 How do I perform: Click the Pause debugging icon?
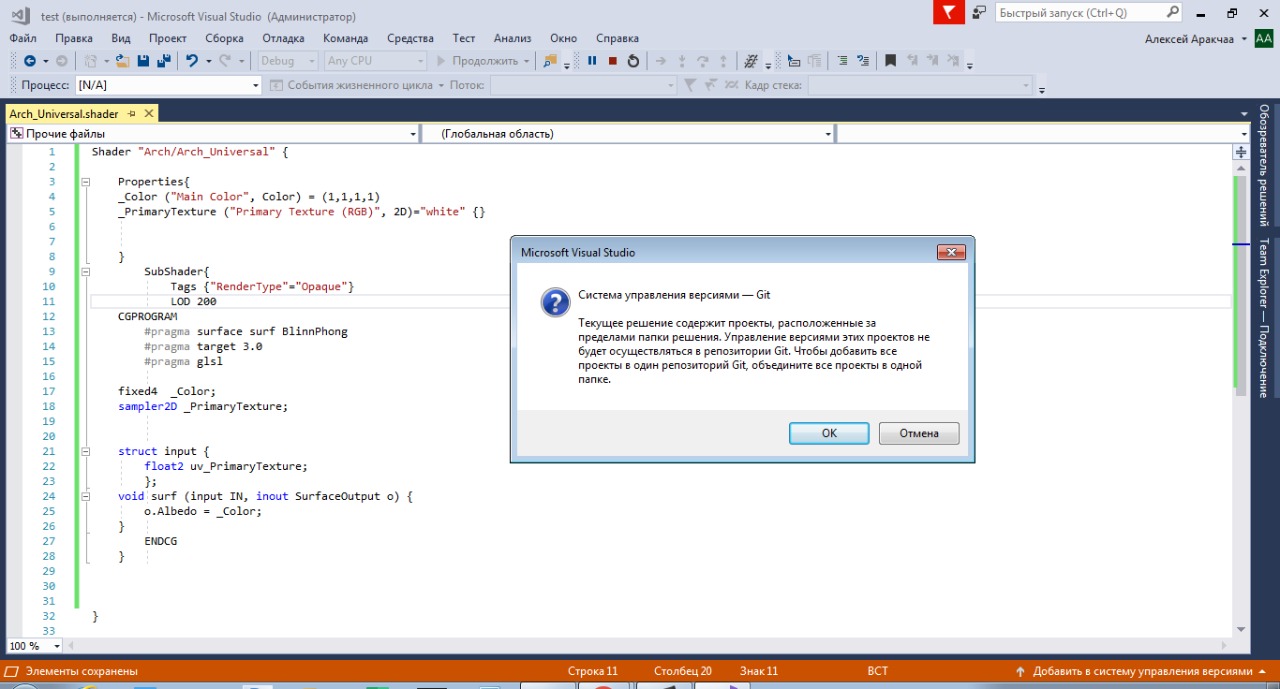[592, 61]
